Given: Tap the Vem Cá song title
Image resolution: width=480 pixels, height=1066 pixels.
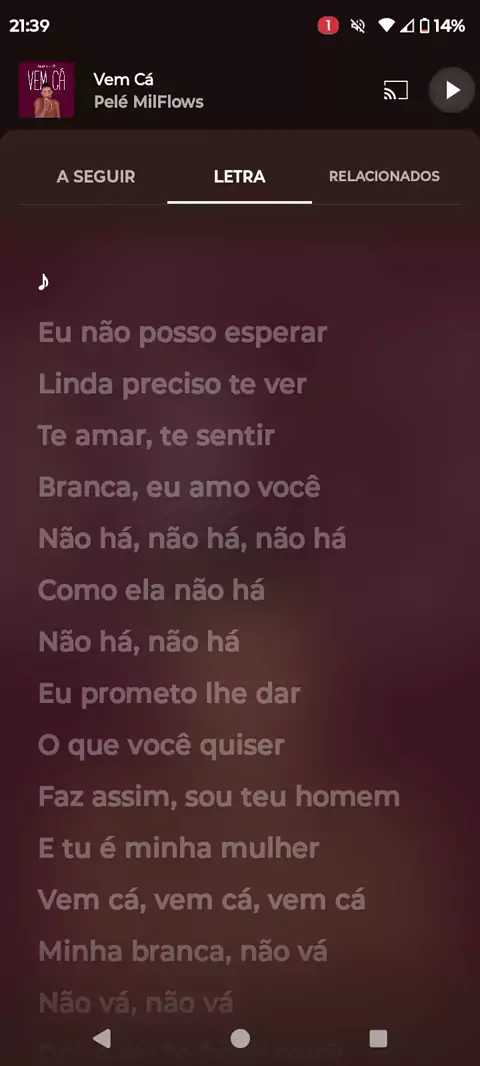Looking at the screenshot, I should coord(123,79).
